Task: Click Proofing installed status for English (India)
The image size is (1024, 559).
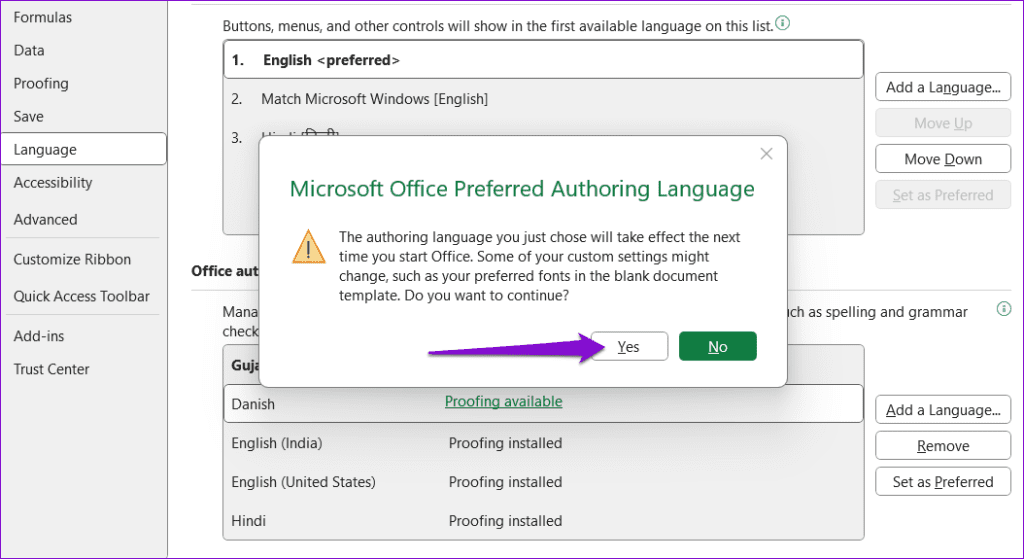Action: point(505,443)
